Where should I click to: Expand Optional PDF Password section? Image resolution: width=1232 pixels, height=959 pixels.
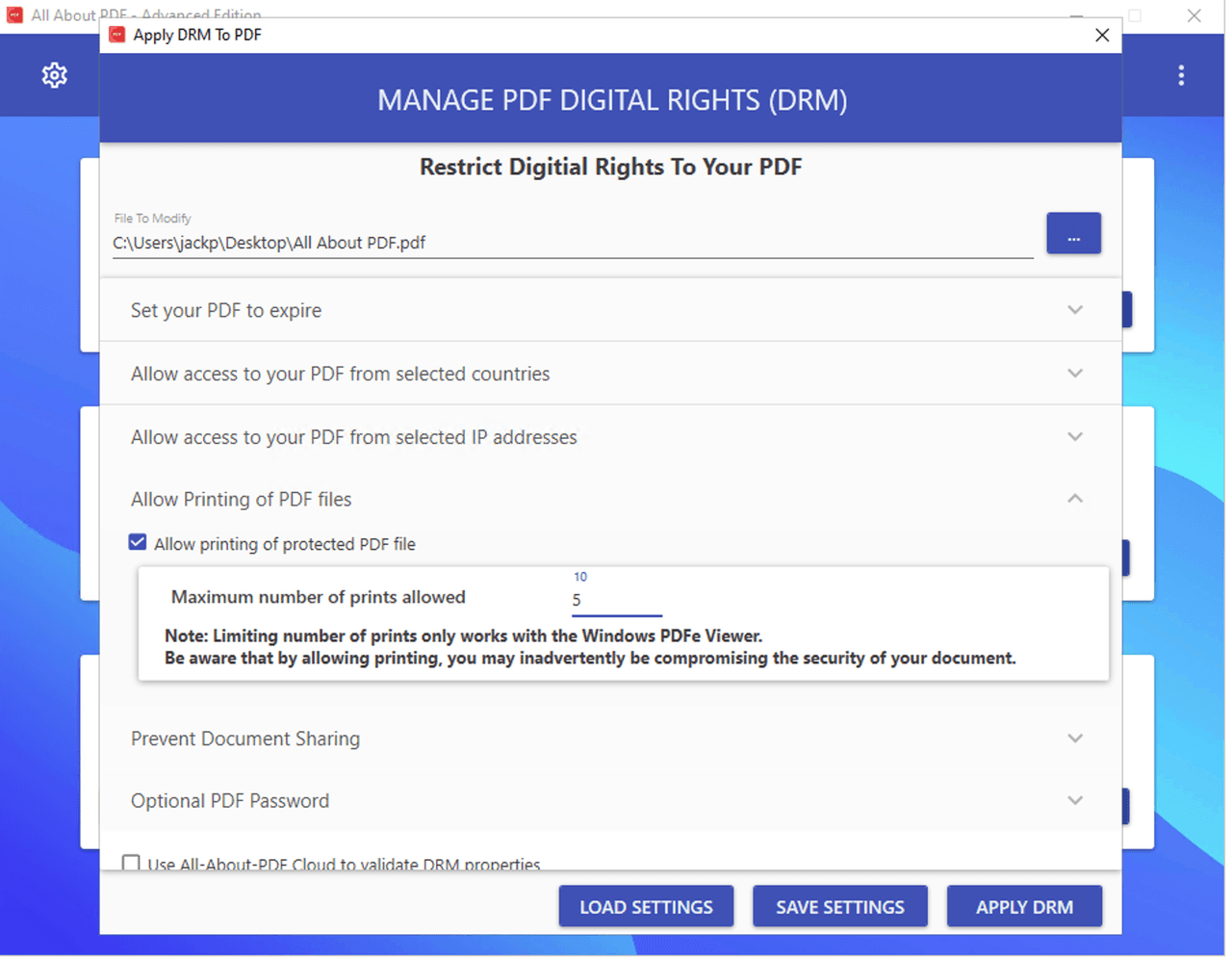[610, 801]
